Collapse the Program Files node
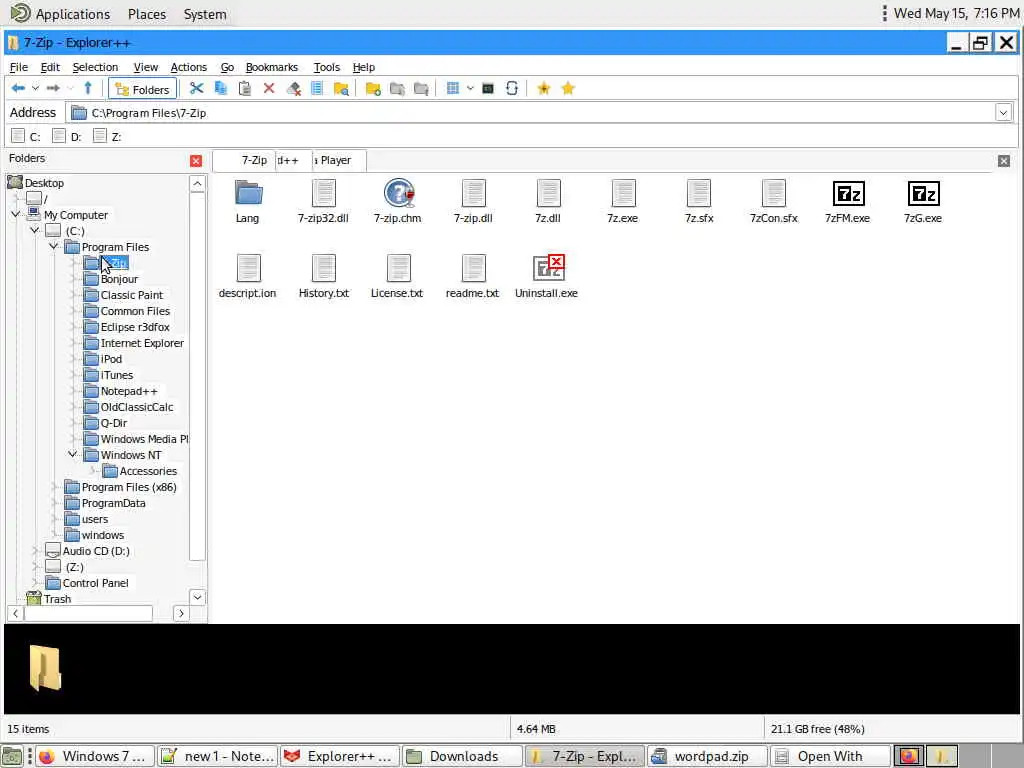The width and height of the screenshot is (1024, 768). 54,247
